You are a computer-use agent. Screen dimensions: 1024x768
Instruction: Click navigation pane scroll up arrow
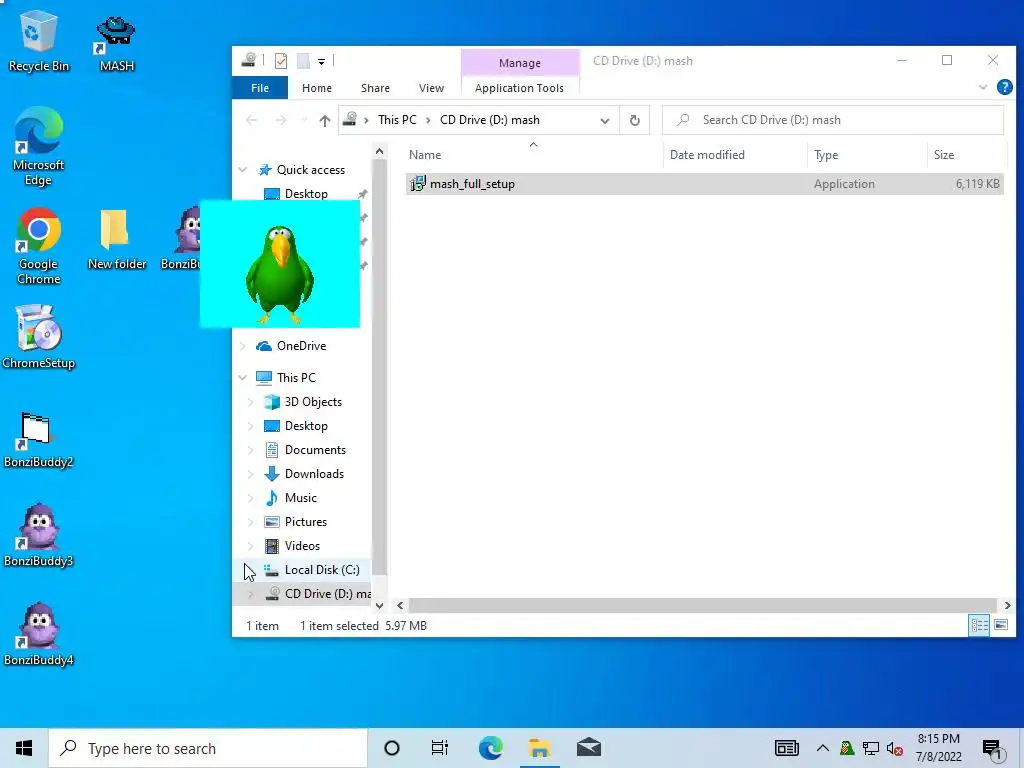[379, 152]
